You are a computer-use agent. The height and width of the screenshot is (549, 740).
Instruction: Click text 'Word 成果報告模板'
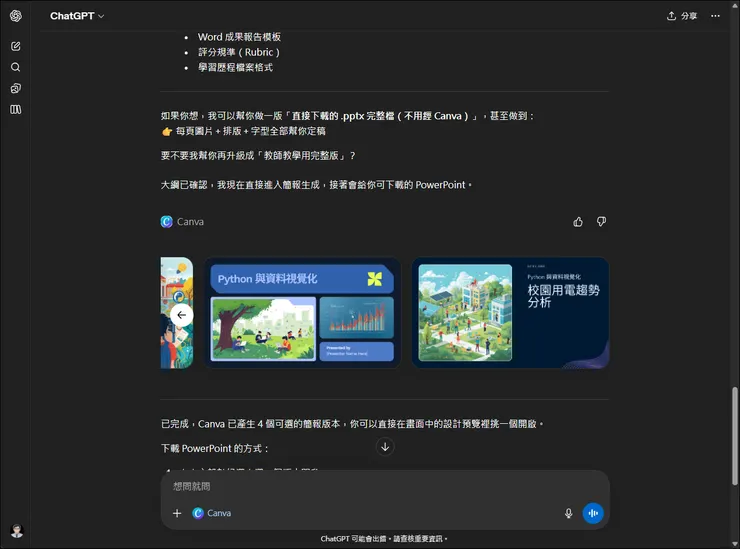[239, 37]
